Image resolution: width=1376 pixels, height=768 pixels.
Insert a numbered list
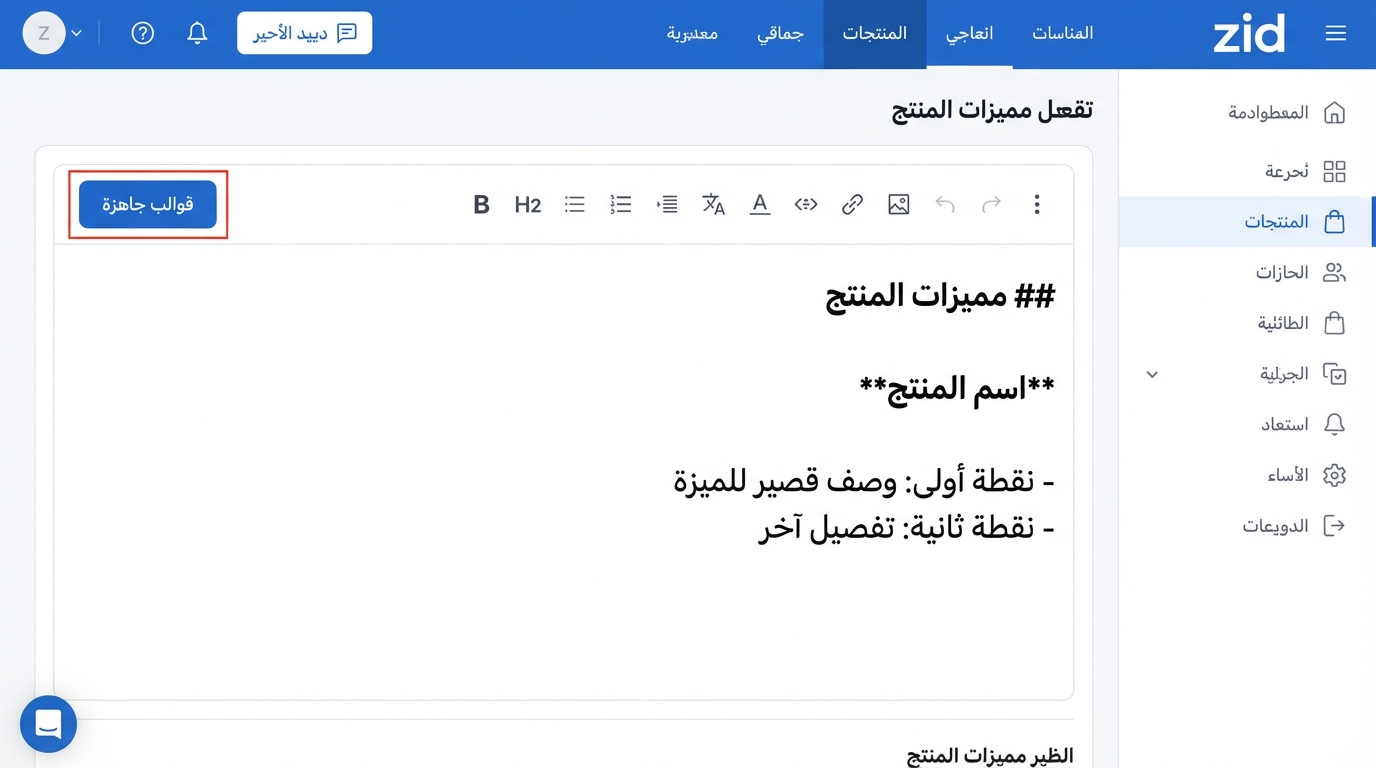pos(620,204)
